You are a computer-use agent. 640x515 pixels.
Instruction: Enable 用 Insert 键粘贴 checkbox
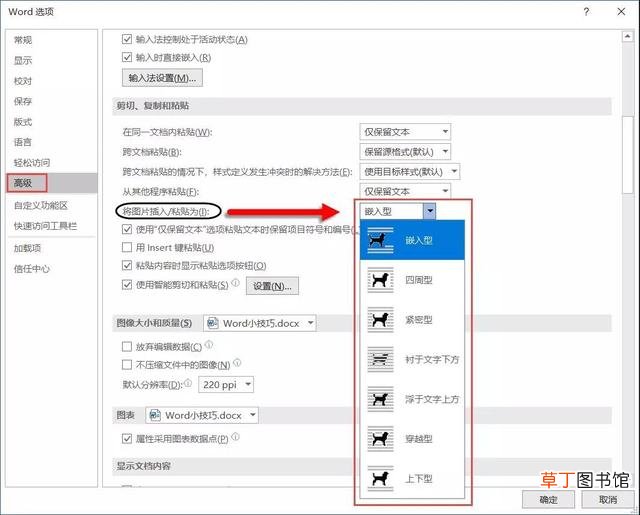127,247
